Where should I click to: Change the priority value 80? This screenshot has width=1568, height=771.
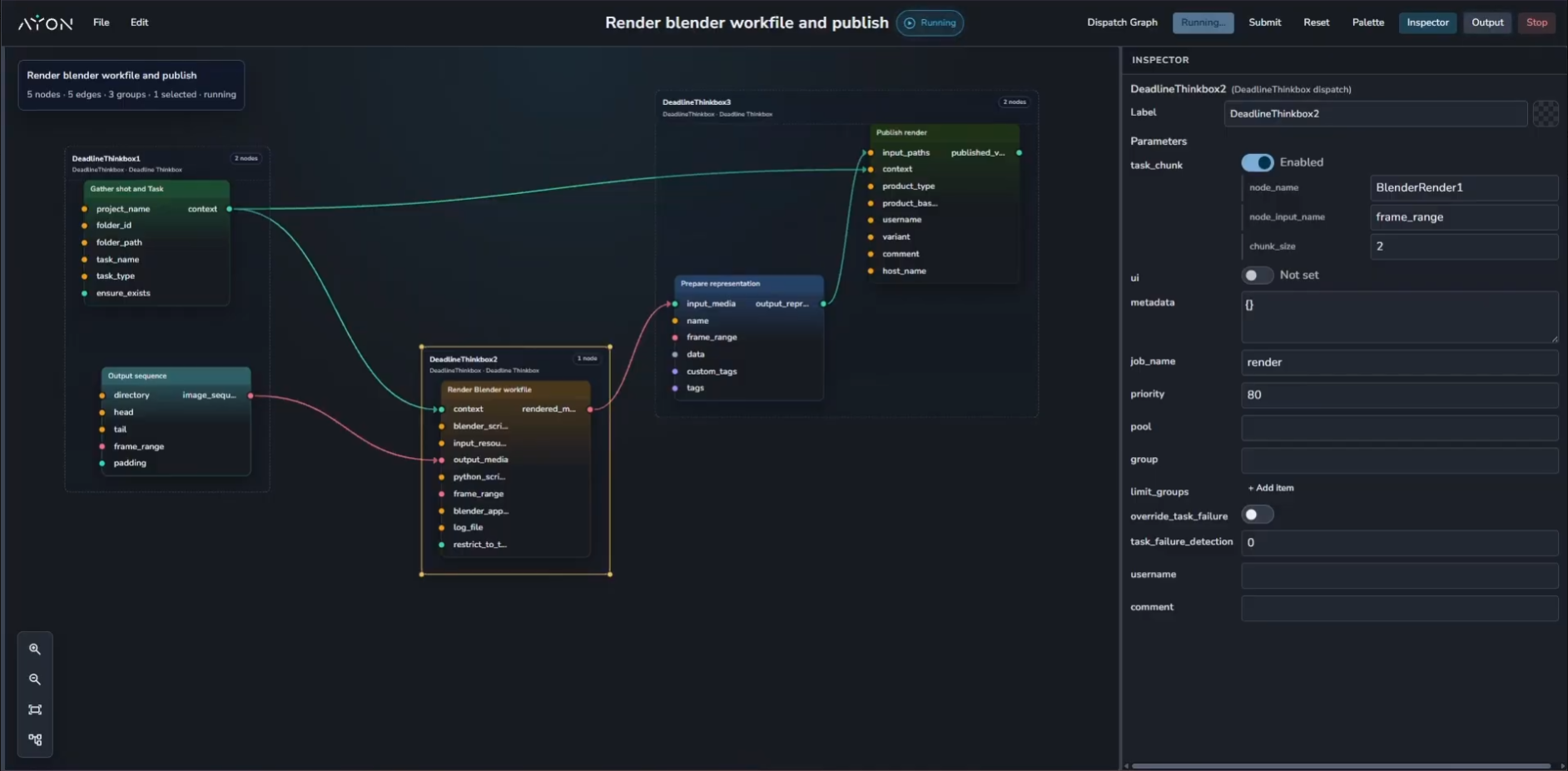pos(1399,395)
